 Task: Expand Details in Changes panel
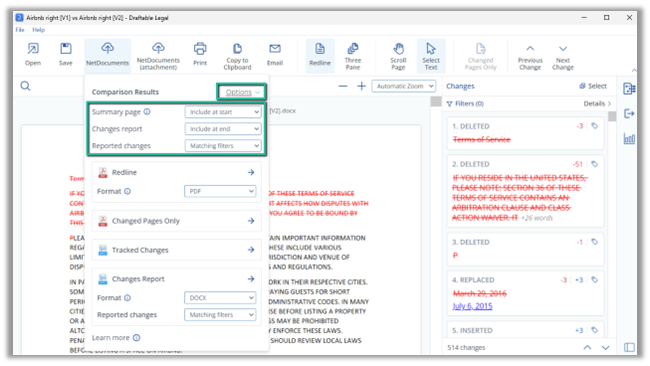(597, 104)
